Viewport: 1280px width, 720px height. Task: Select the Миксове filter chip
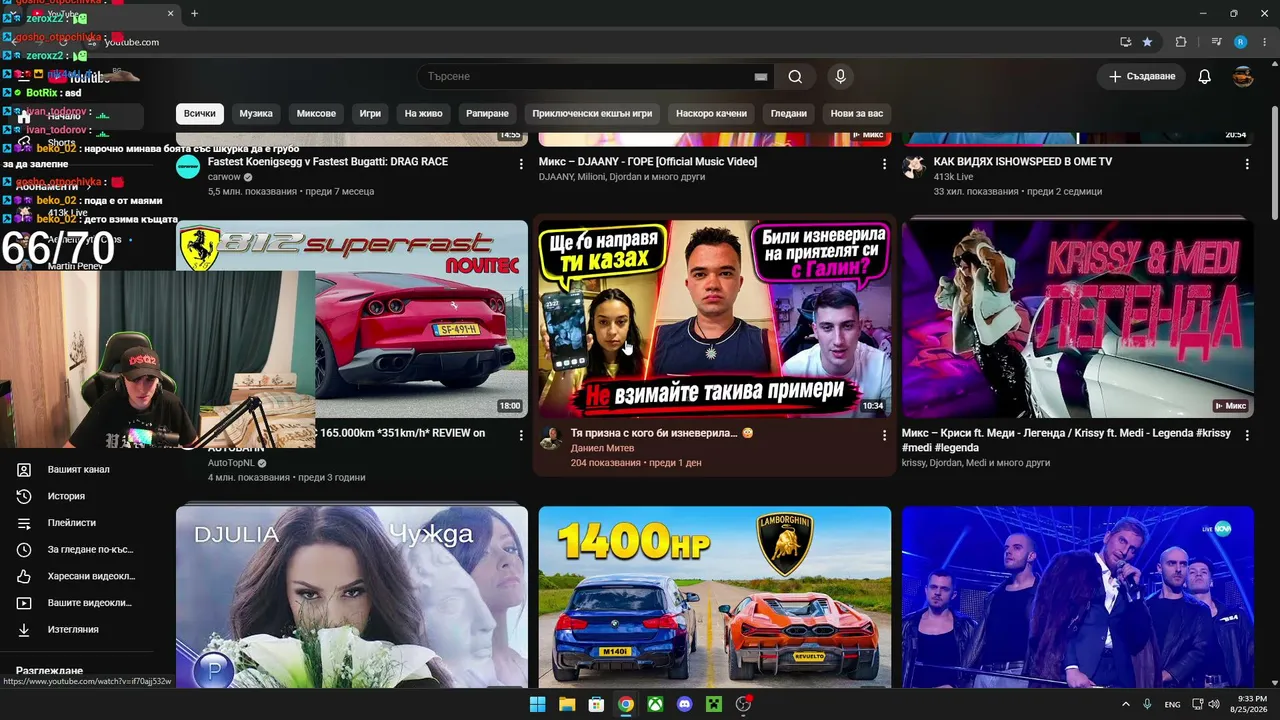[x=316, y=114]
